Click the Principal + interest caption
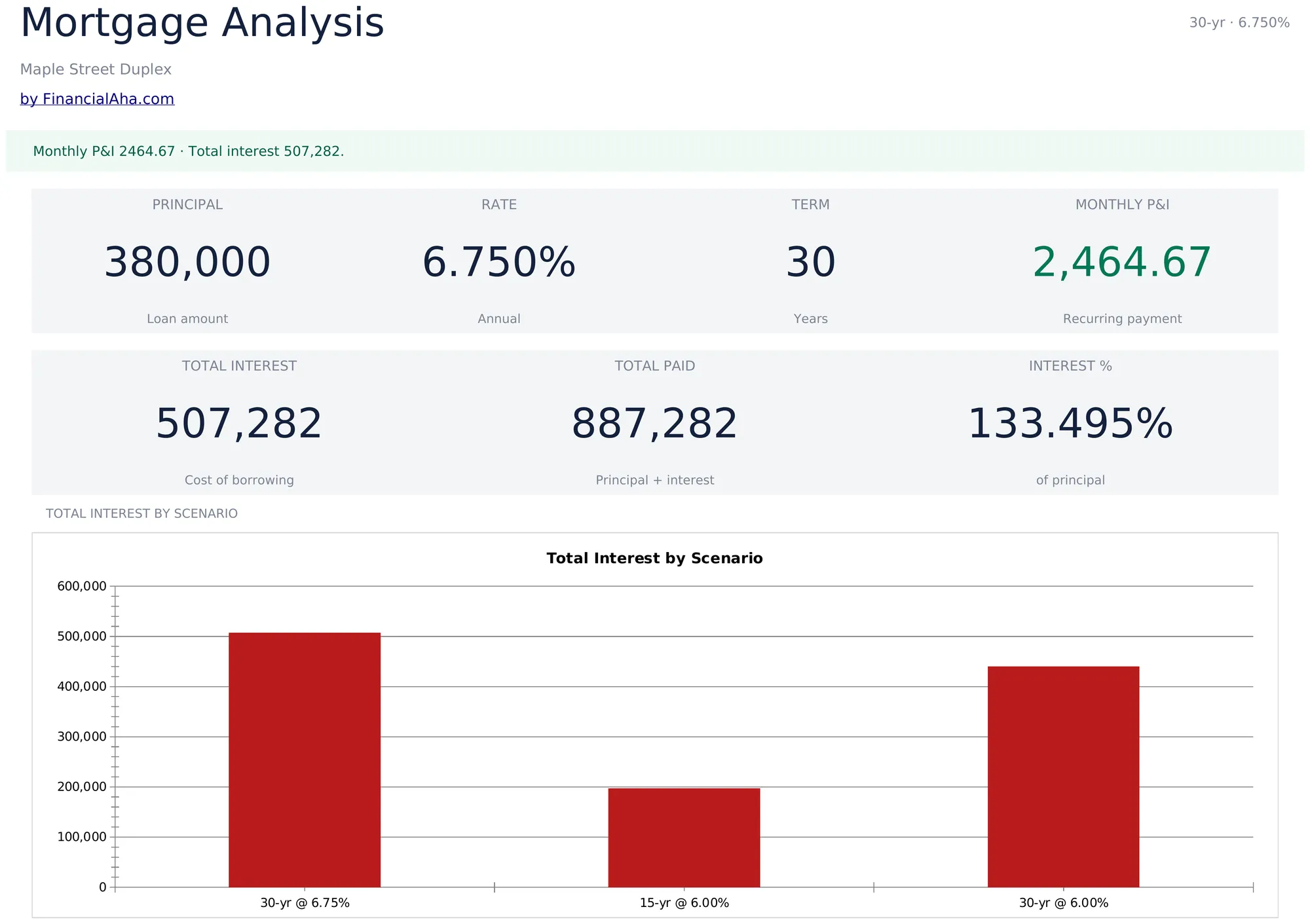This screenshot has height=924, width=1310. tap(655, 480)
